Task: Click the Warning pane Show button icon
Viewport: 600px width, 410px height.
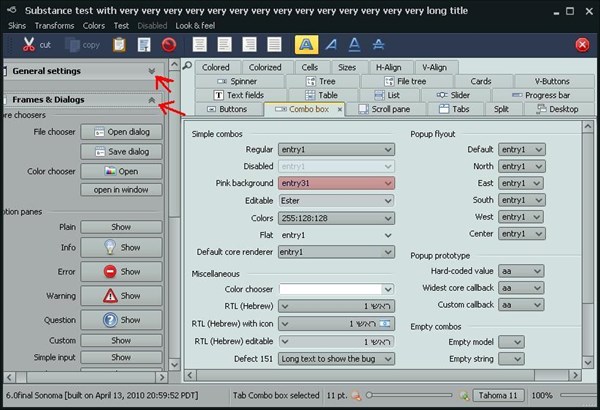Action: pyautogui.click(x=111, y=296)
